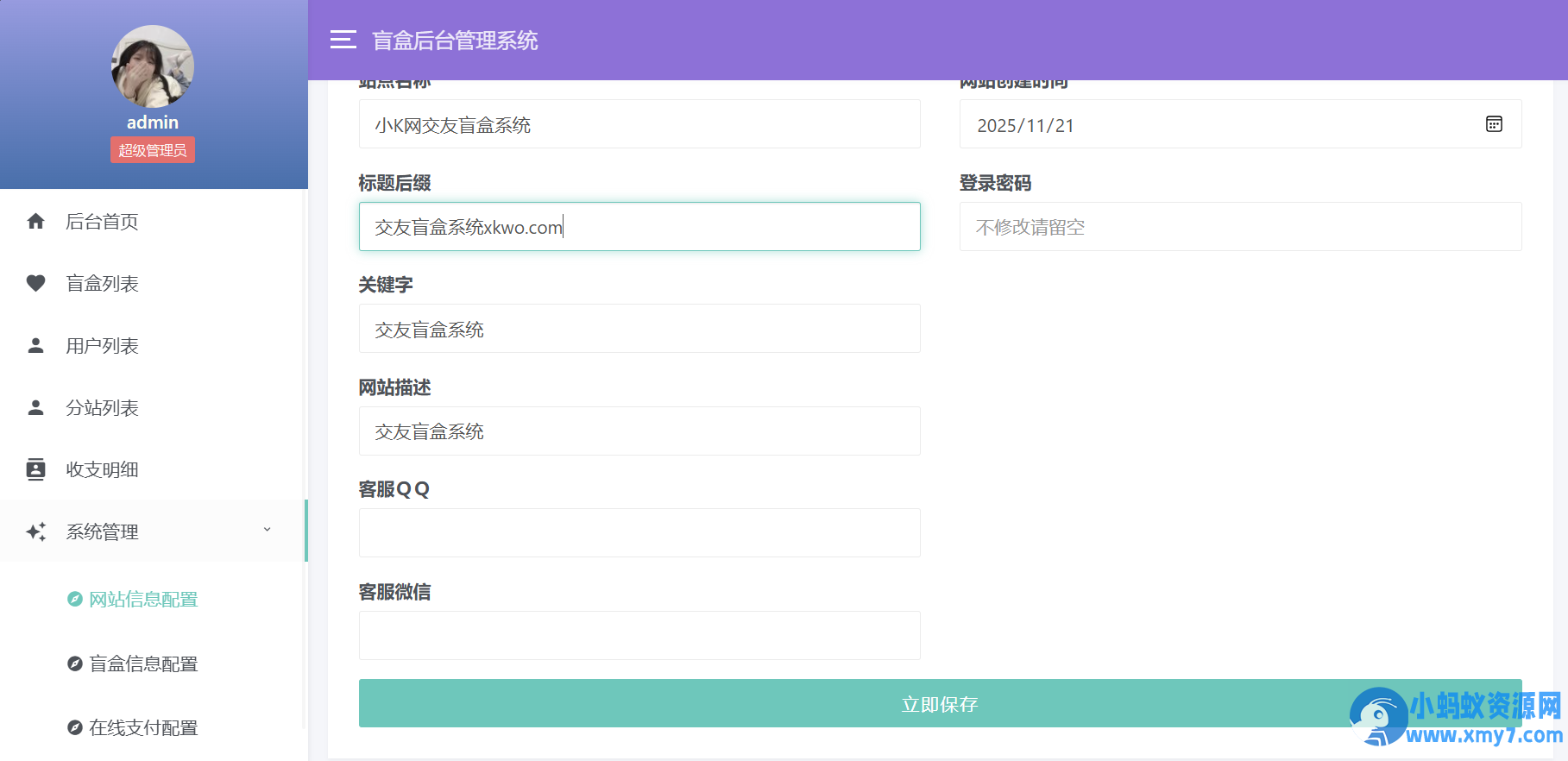Click the sparkle icon beside 系统管理
Screen dimensions: 1568x761
[x=35, y=532]
